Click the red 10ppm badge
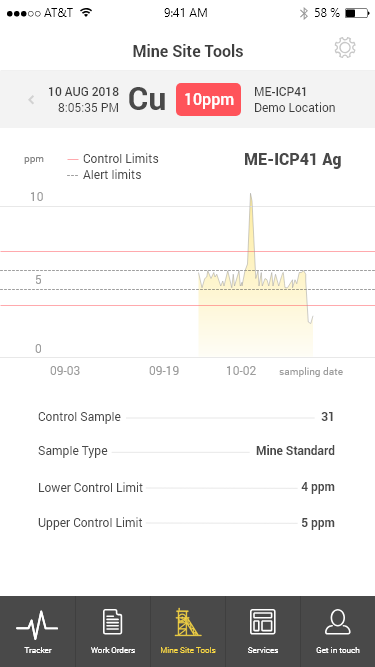This screenshot has width=375, height=667. [208, 100]
